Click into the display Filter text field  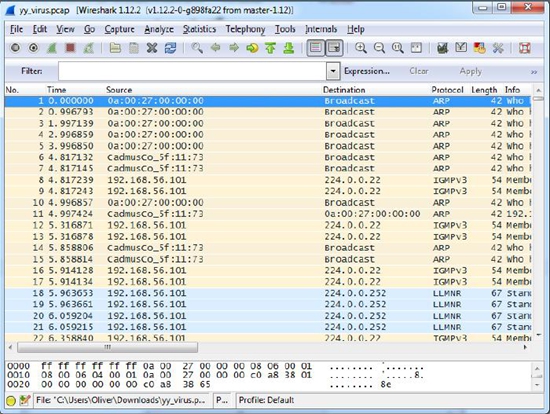(x=193, y=71)
